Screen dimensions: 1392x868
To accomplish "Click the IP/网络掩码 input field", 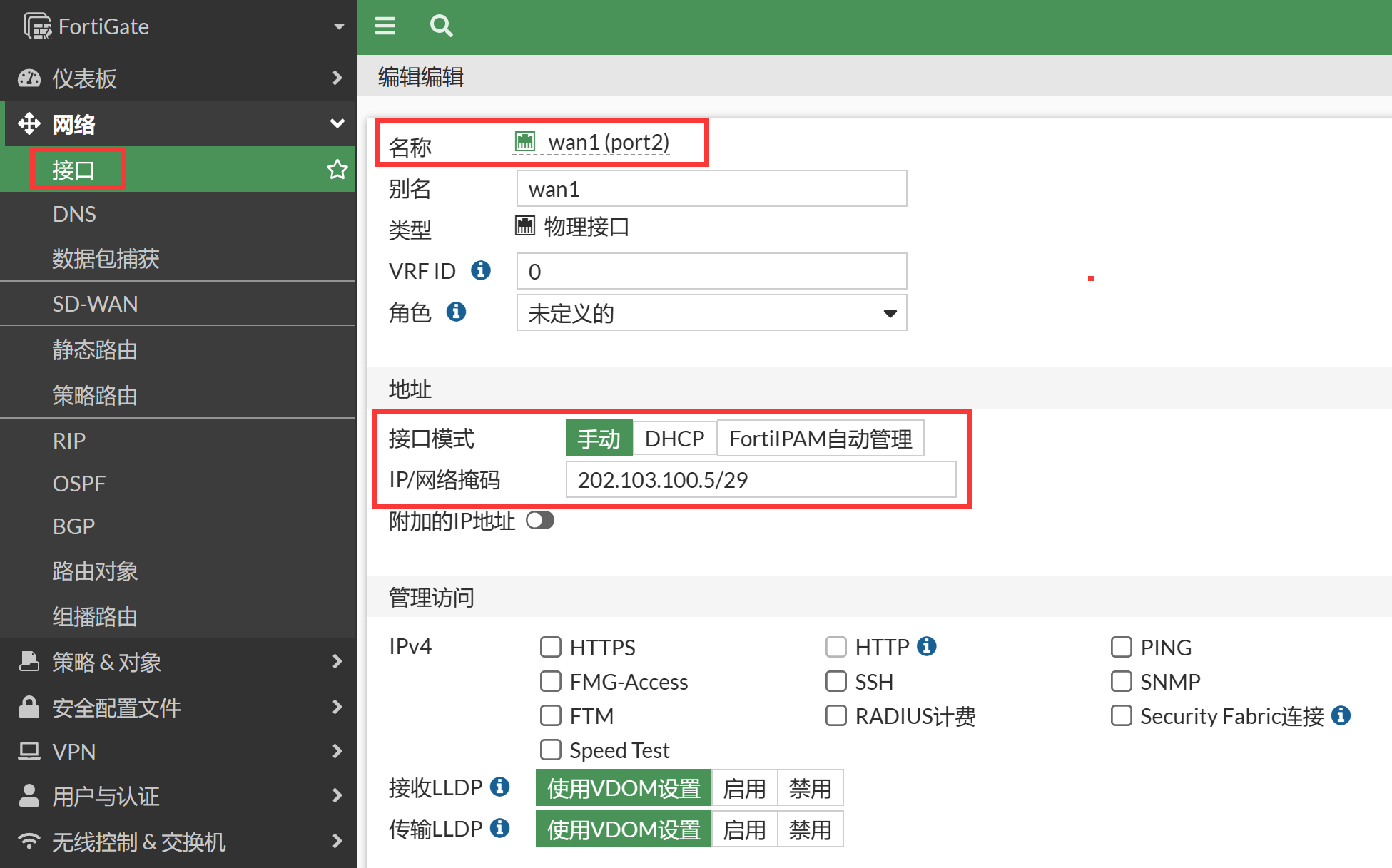I will (761, 480).
